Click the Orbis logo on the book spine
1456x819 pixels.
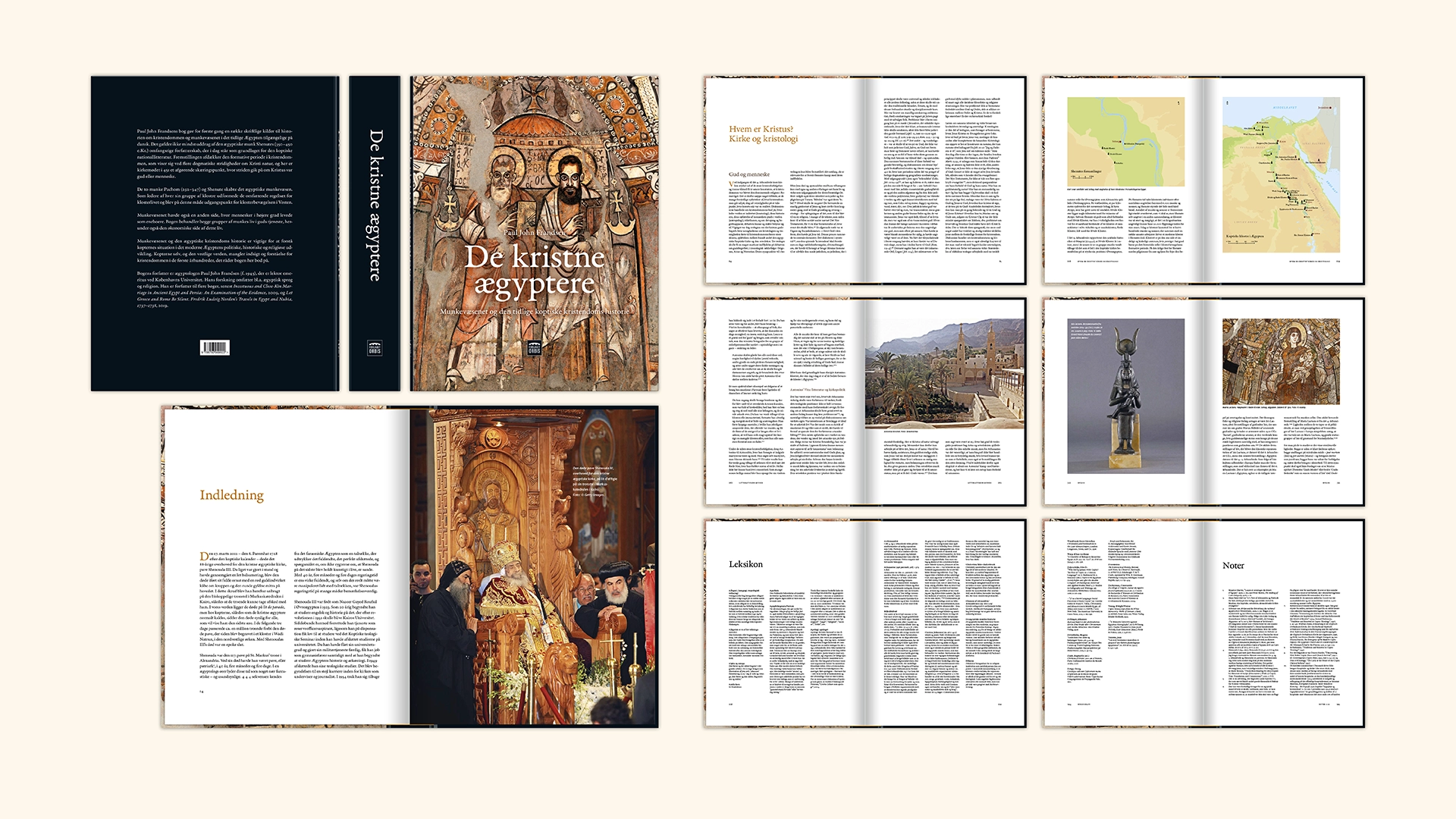pos(375,348)
